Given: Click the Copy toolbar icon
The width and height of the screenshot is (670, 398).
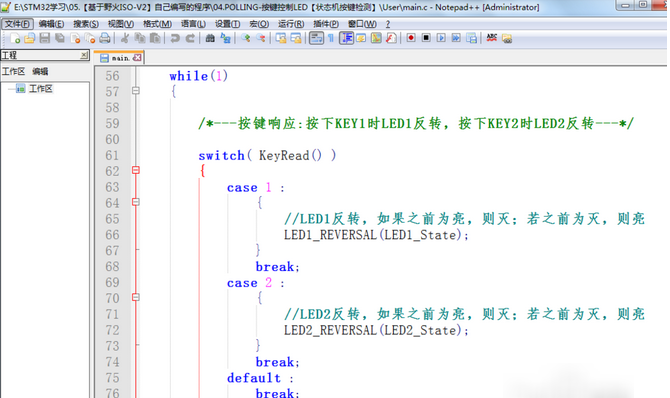Looking at the screenshot, I should click(x=140, y=38).
